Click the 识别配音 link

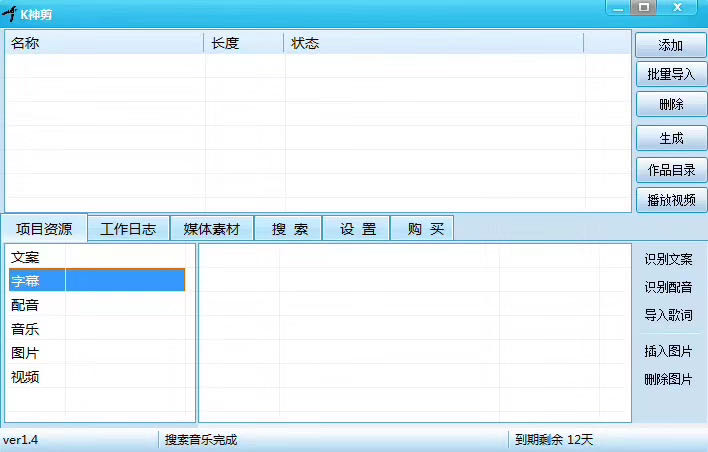tap(668, 287)
